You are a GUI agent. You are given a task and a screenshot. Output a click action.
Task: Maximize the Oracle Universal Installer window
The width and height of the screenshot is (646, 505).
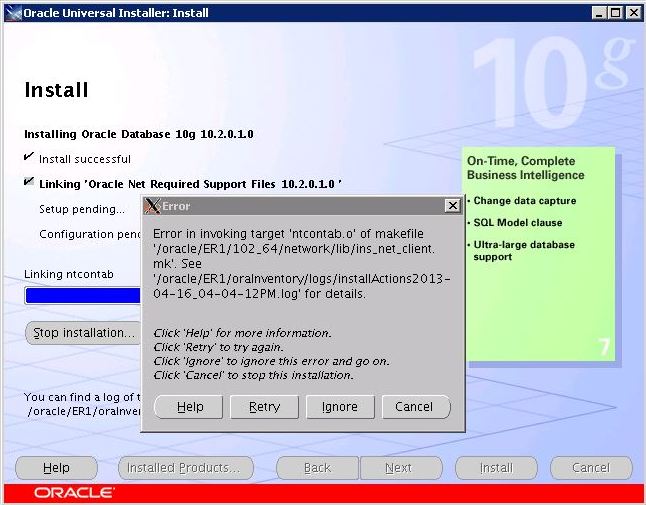pyautogui.click(x=616, y=13)
